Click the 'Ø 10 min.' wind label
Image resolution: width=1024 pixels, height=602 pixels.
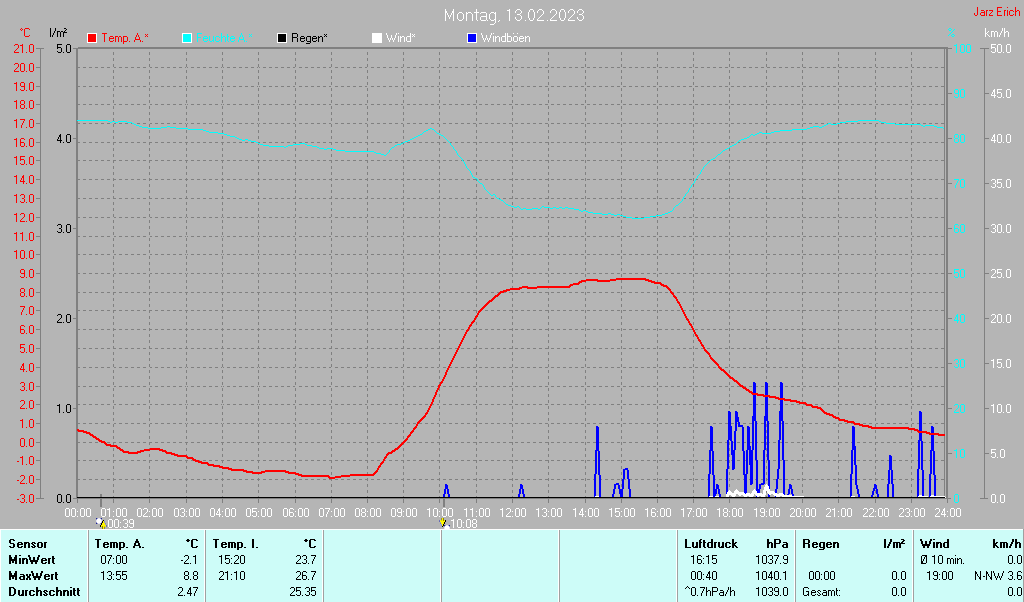coord(942,560)
